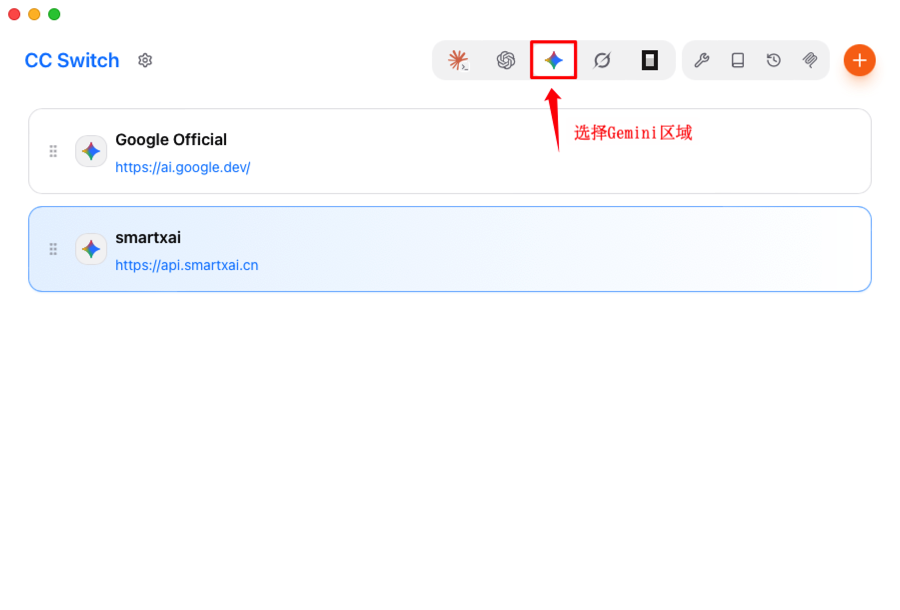Select the Gemini star icon in toolbar

[x=553, y=60]
